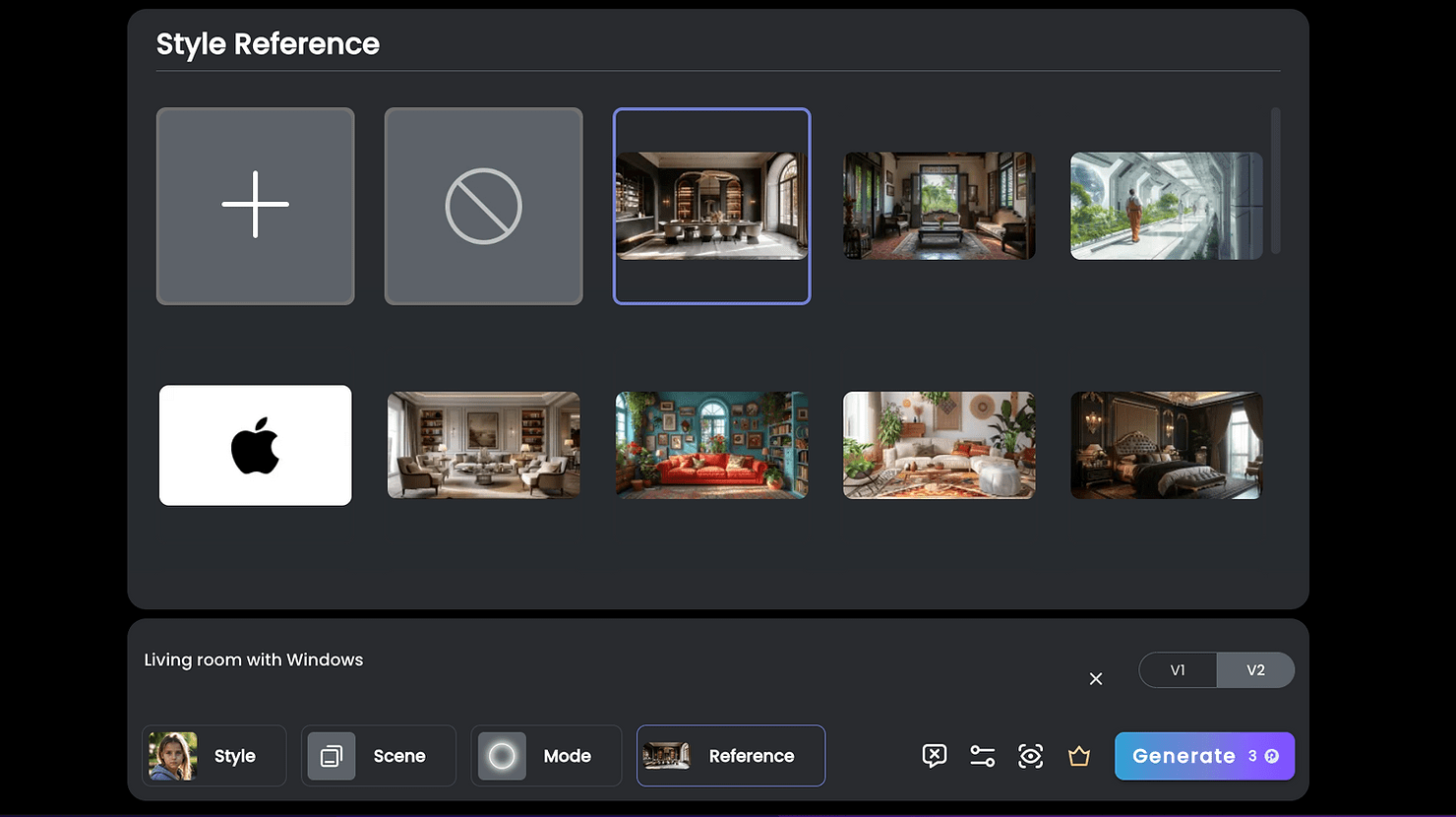The image size is (1456, 817).
Task: Open the Mode options
Action: (546, 756)
